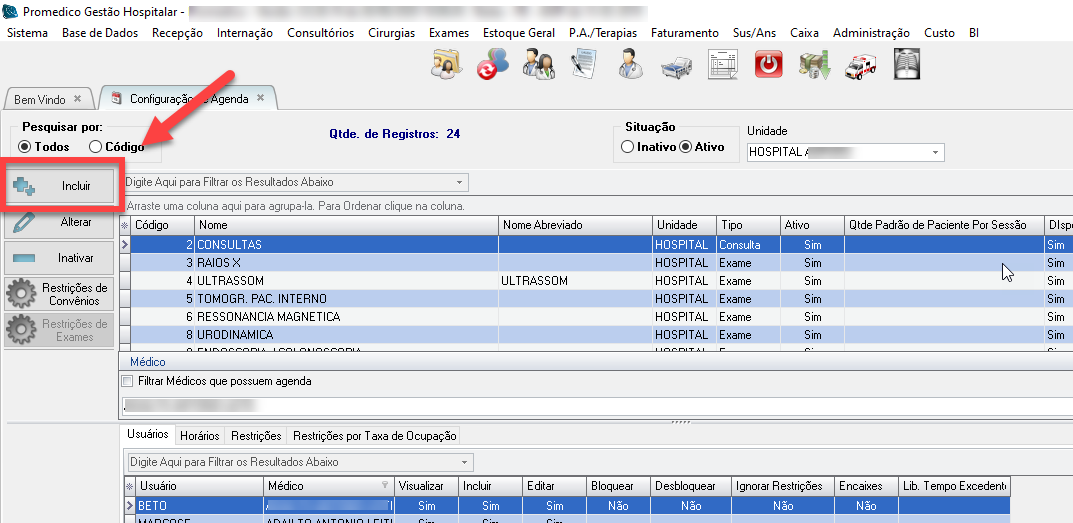Click the red power button icon
The width and height of the screenshot is (1073, 523).
coord(768,65)
